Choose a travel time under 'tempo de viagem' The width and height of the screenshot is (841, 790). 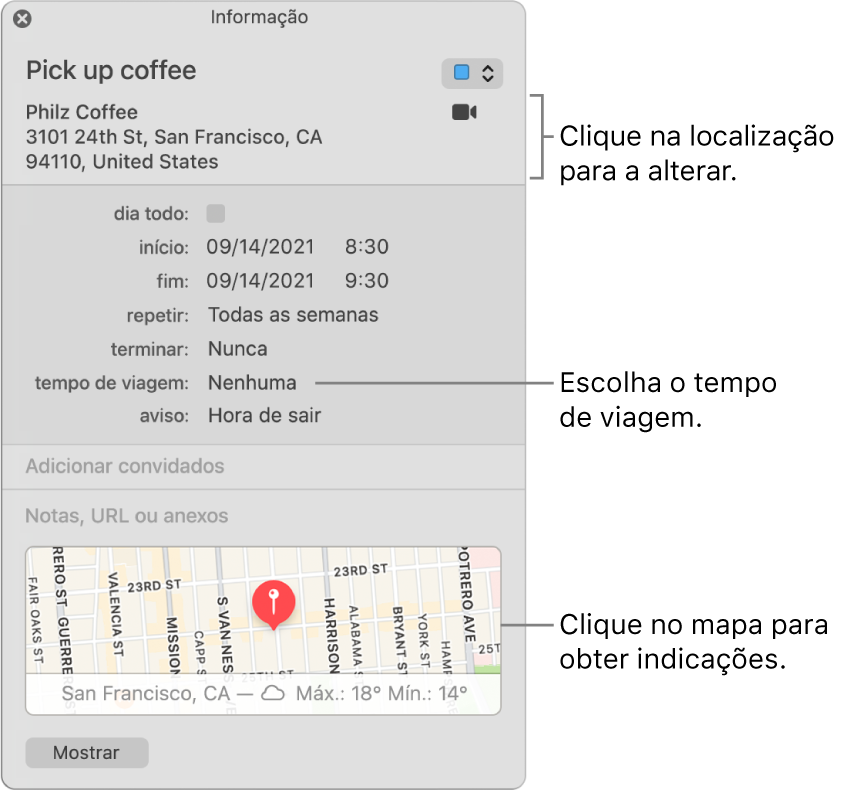click(251, 382)
